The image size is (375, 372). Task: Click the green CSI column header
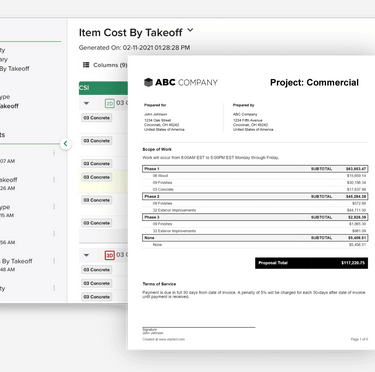[103, 88]
